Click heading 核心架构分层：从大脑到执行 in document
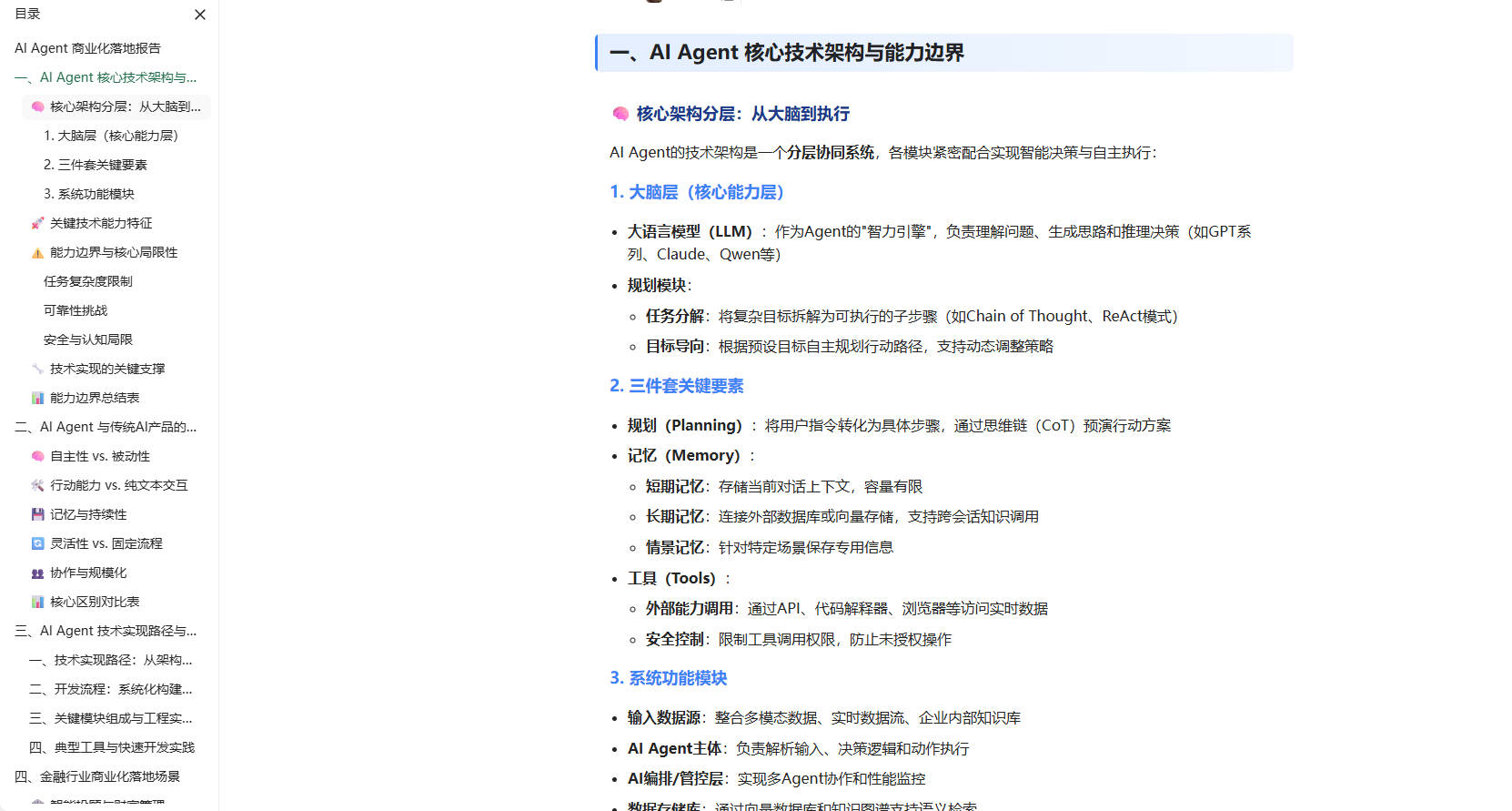This screenshot has height=811, width=1512. [x=743, y=114]
